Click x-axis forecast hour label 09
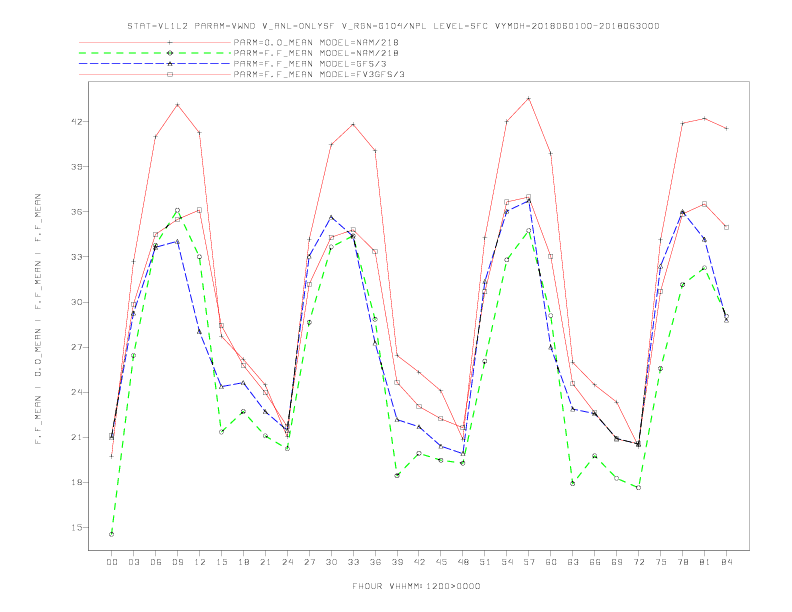The image size is (792, 612). (x=177, y=562)
